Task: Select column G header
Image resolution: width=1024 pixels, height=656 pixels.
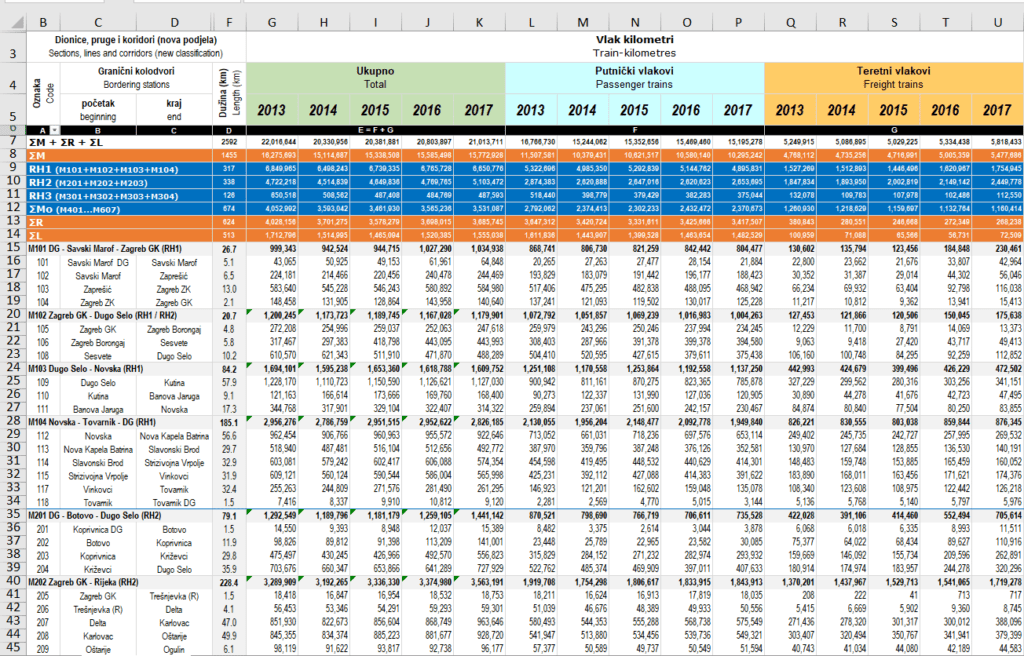Action: pos(272,22)
